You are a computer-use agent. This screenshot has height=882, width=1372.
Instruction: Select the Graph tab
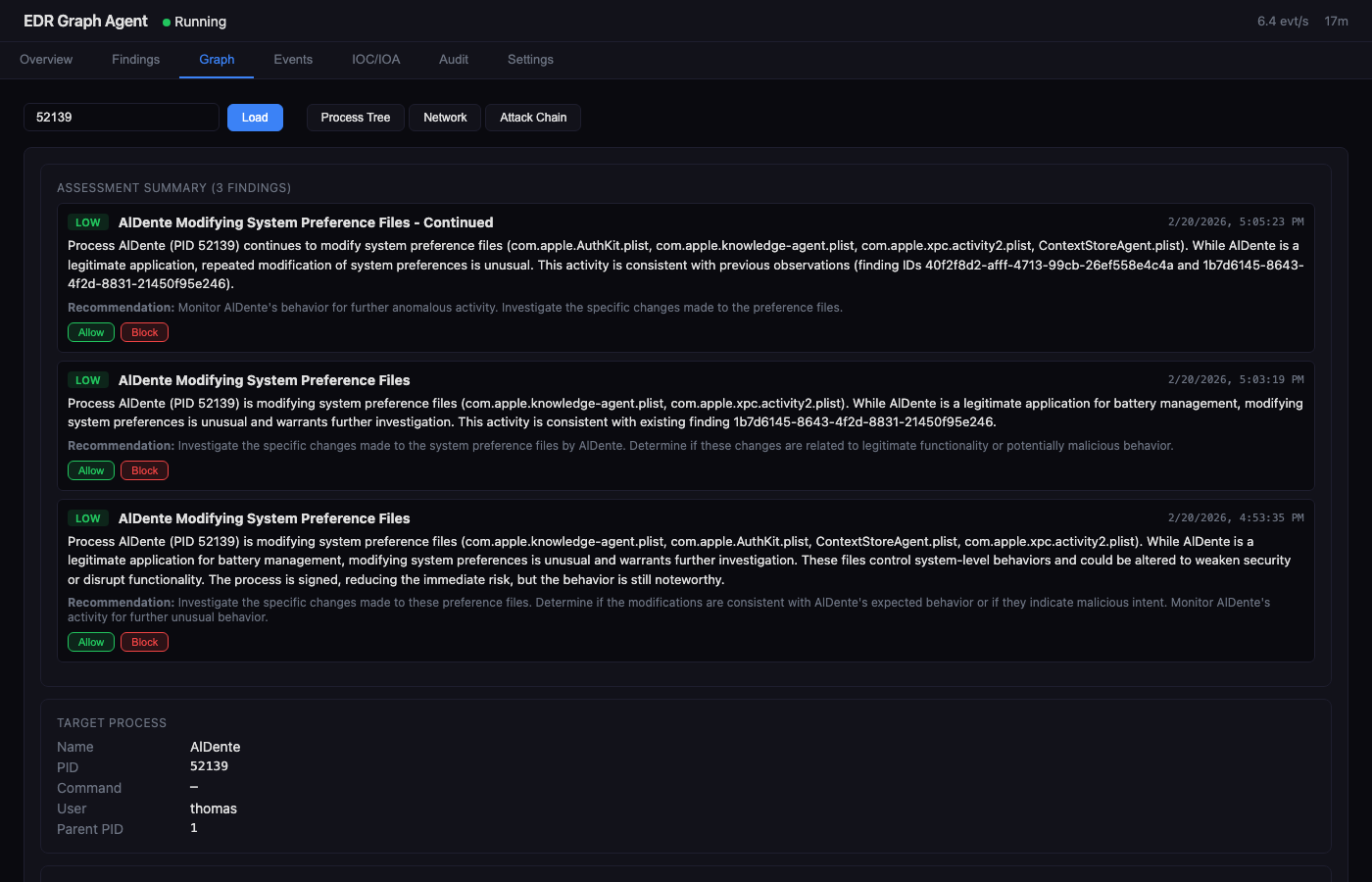pos(217,60)
